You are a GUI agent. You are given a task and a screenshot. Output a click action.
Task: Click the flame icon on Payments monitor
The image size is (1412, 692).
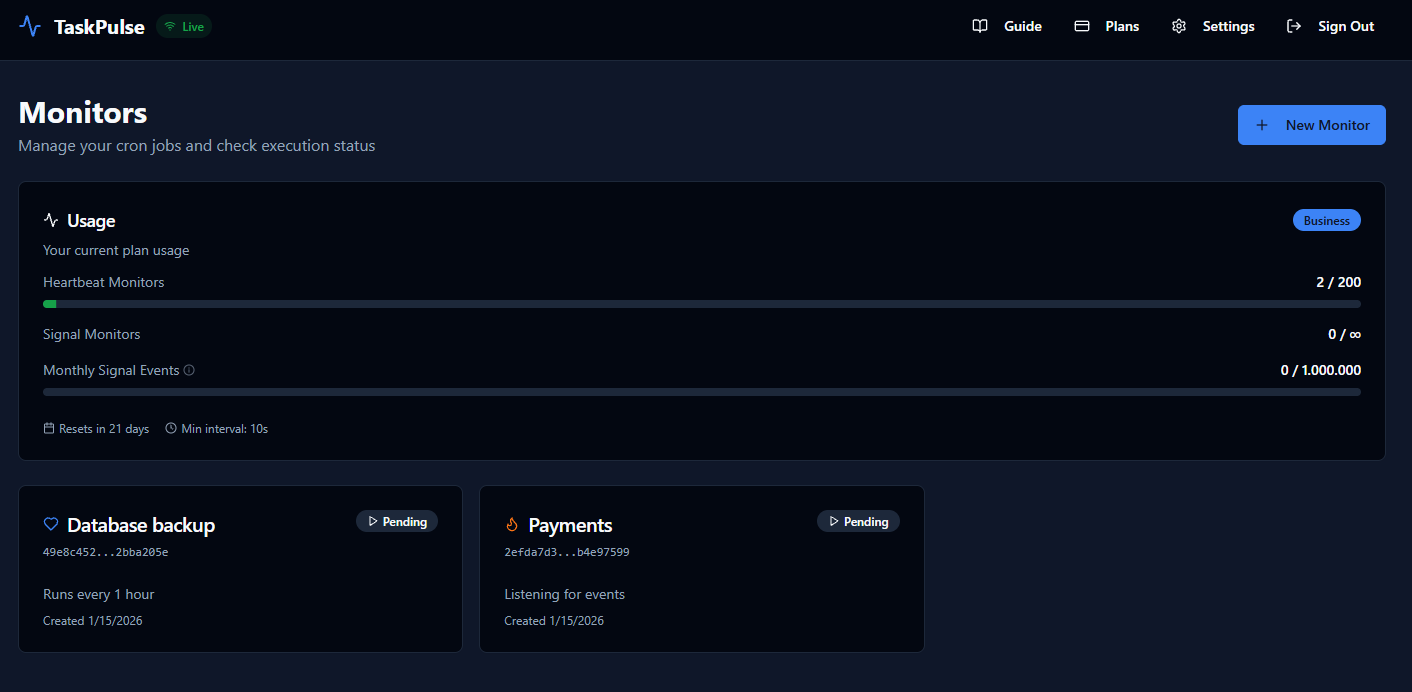pyautogui.click(x=512, y=523)
